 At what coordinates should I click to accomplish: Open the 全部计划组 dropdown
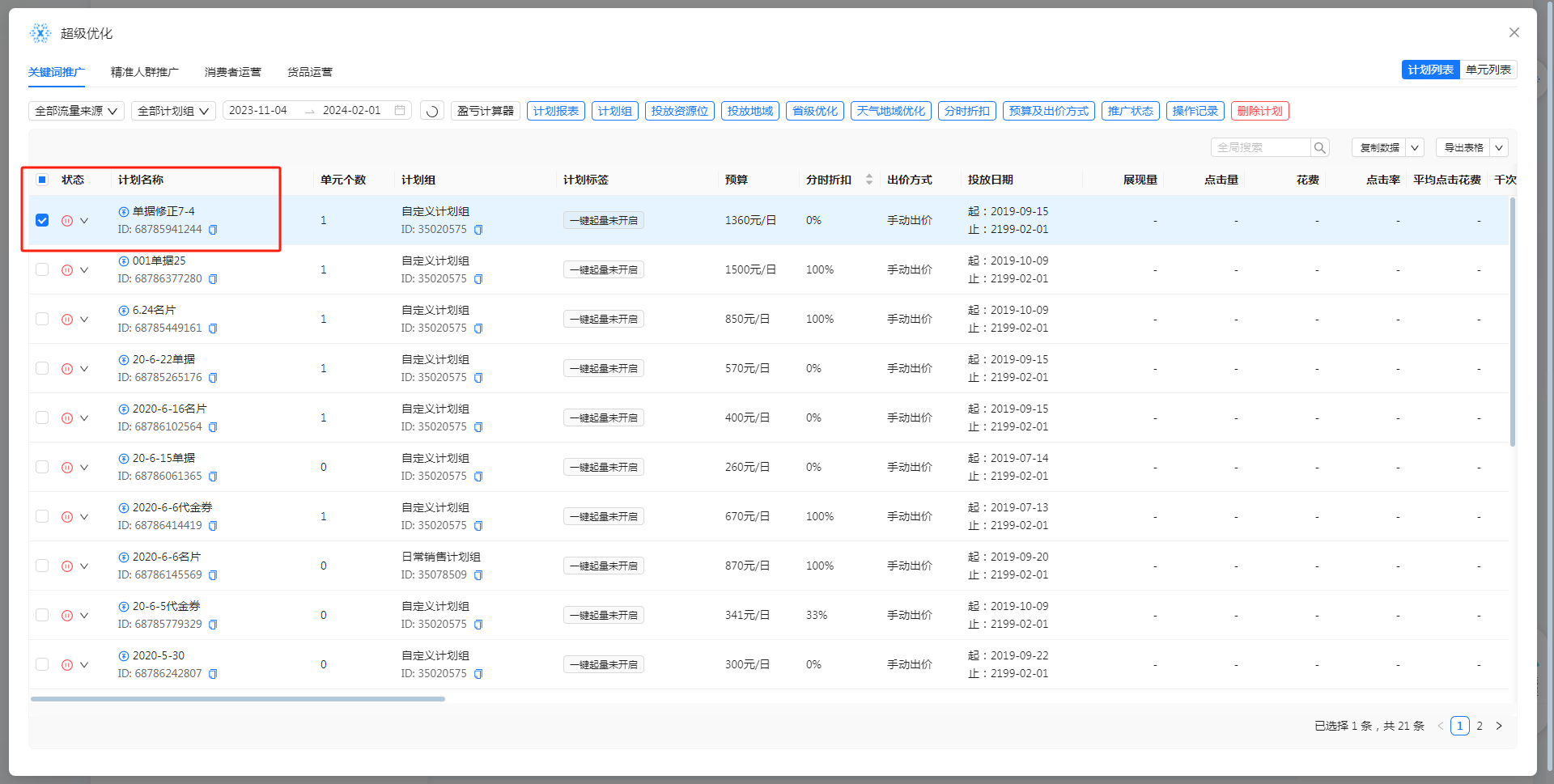pyautogui.click(x=173, y=111)
